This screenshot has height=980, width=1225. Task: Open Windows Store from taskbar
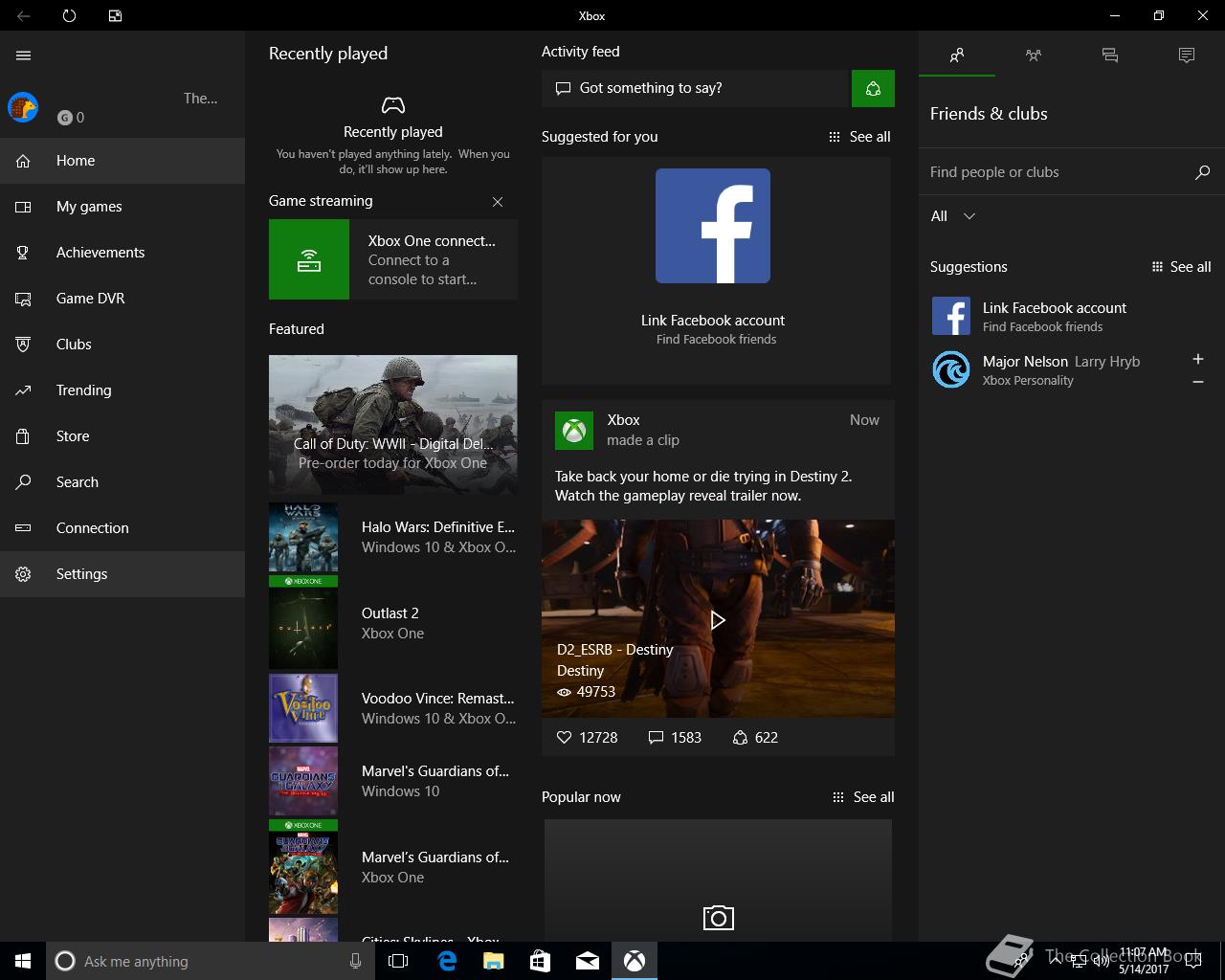[x=540, y=961]
